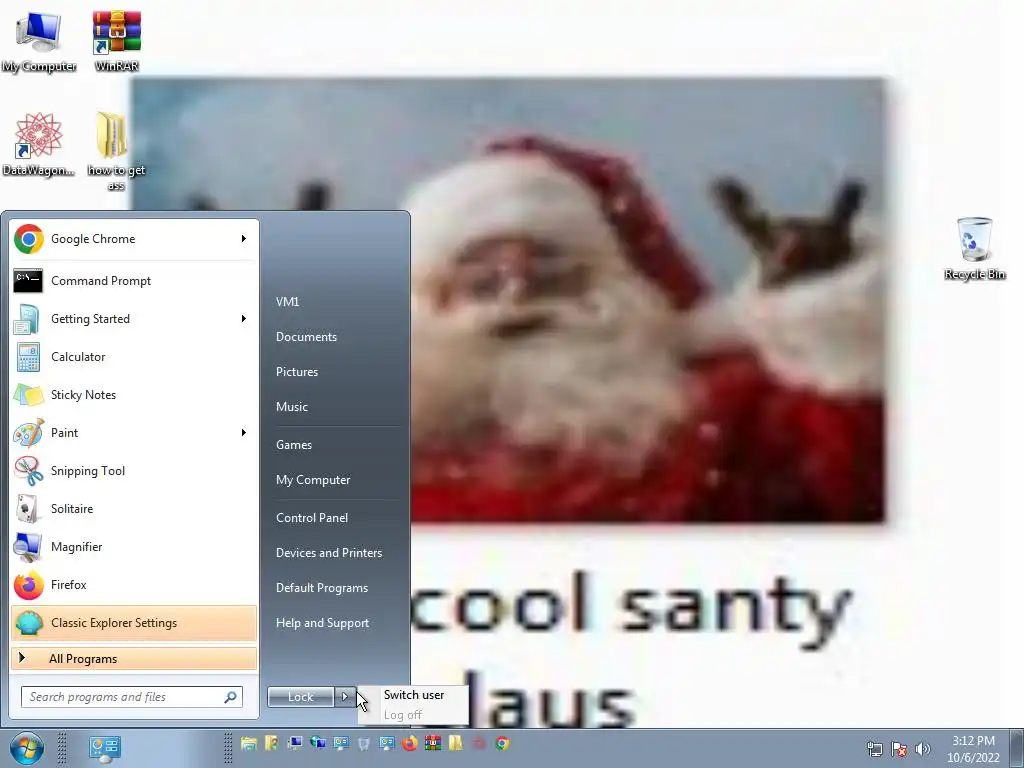Launch Calculator from the Start menu
This screenshot has height=768, width=1024.
pyautogui.click(x=134, y=357)
